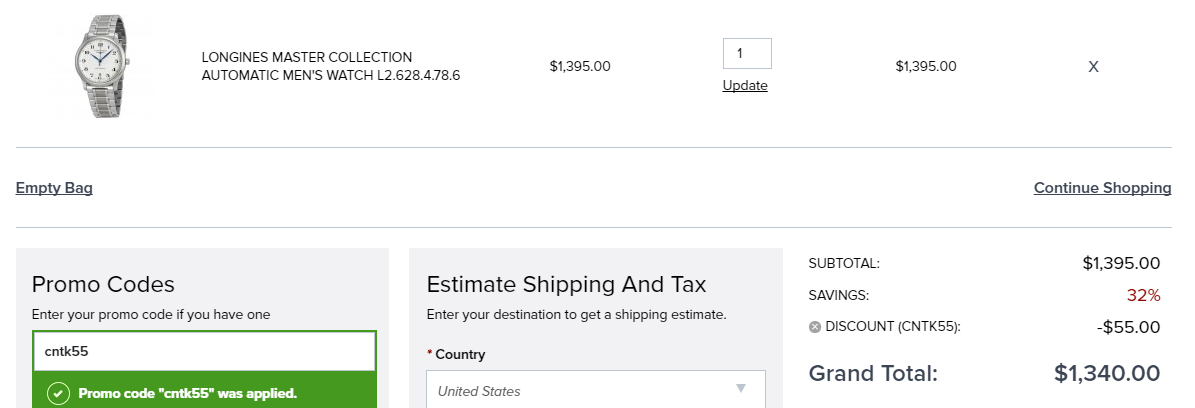Image resolution: width=1195 pixels, height=408 pixels.
Task: Click the promo code applied confirmation banner
Action: (204, 393)
